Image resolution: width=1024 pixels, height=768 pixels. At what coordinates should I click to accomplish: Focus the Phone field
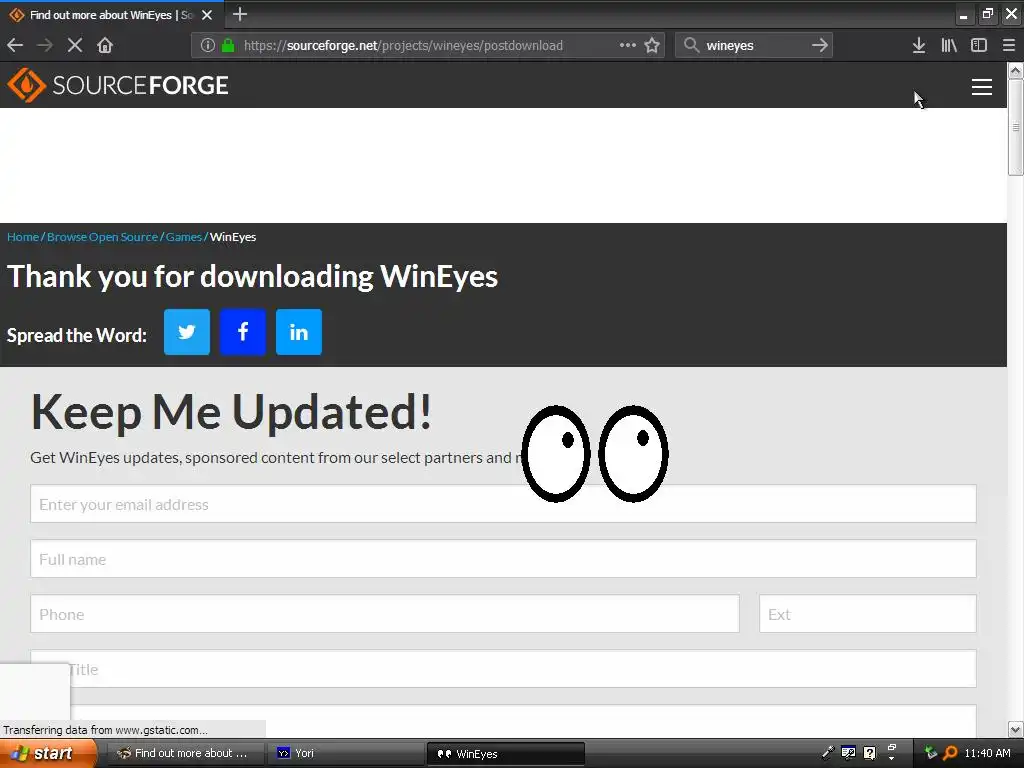tap(385, 613)
